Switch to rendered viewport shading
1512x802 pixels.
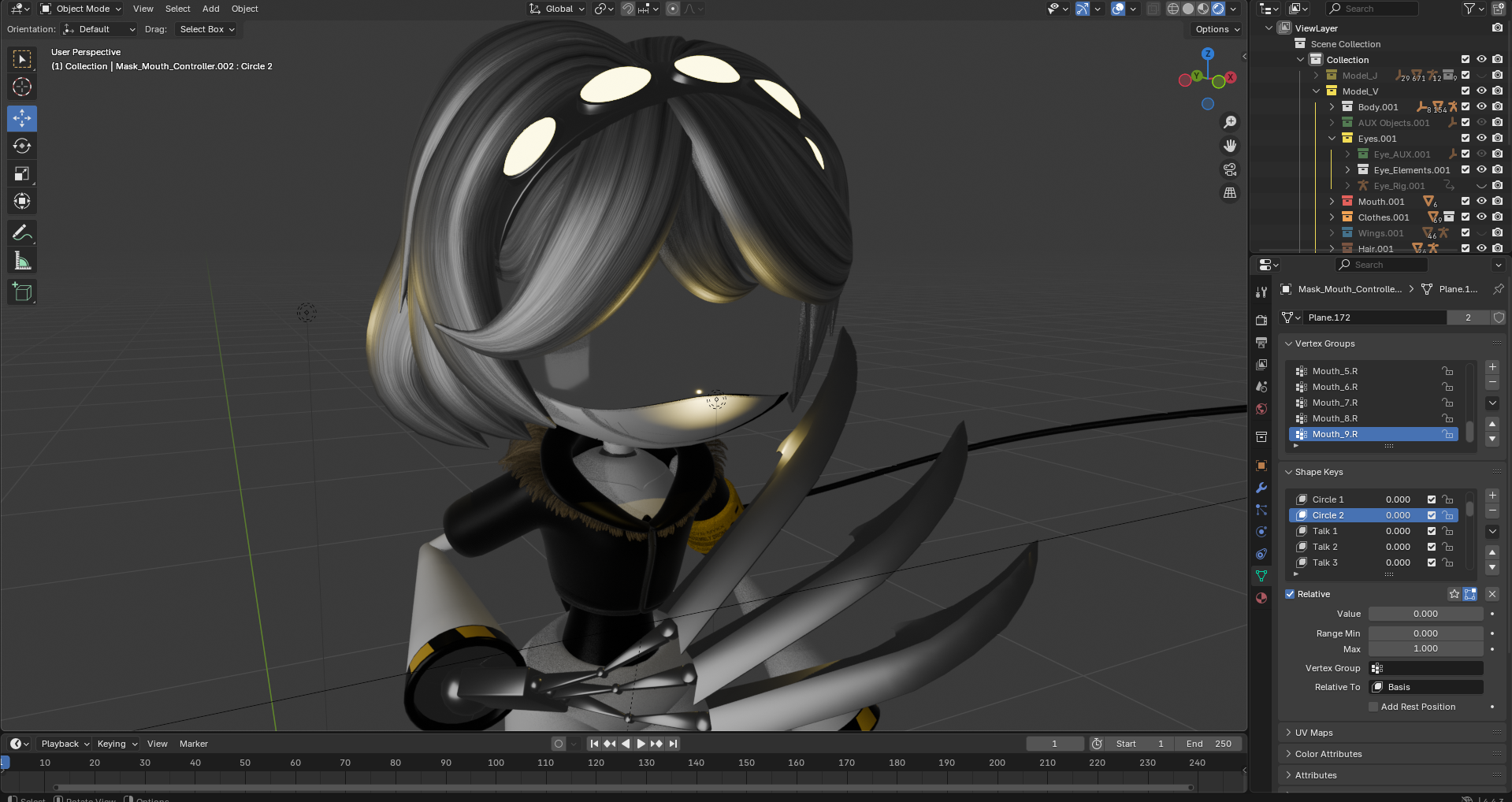1218,9
